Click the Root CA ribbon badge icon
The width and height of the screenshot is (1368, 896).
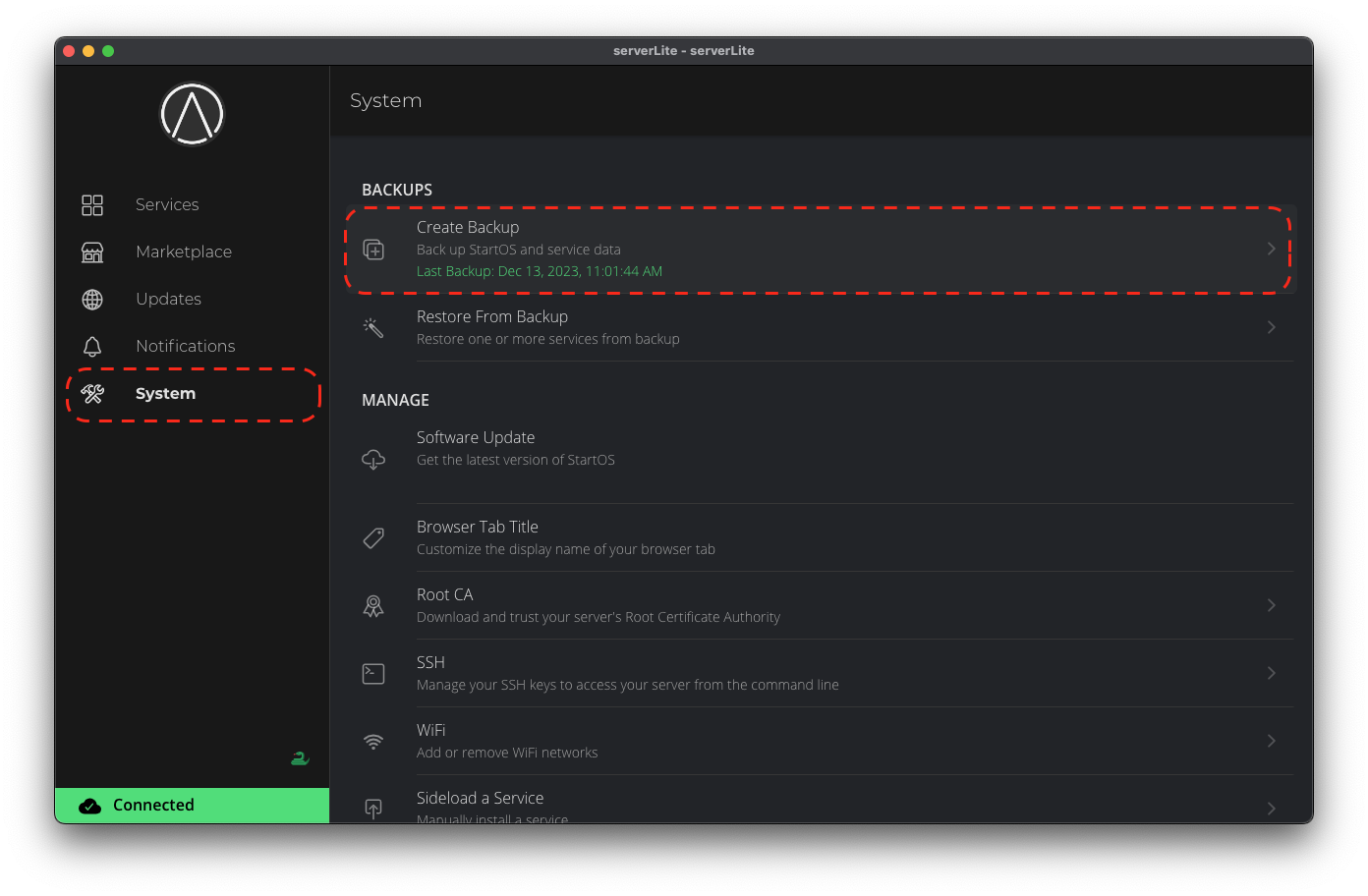tap(373, 606)
